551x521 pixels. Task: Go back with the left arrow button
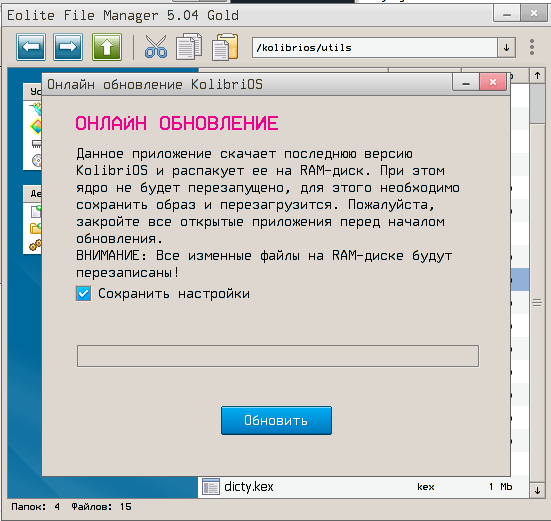pos(31,47)
